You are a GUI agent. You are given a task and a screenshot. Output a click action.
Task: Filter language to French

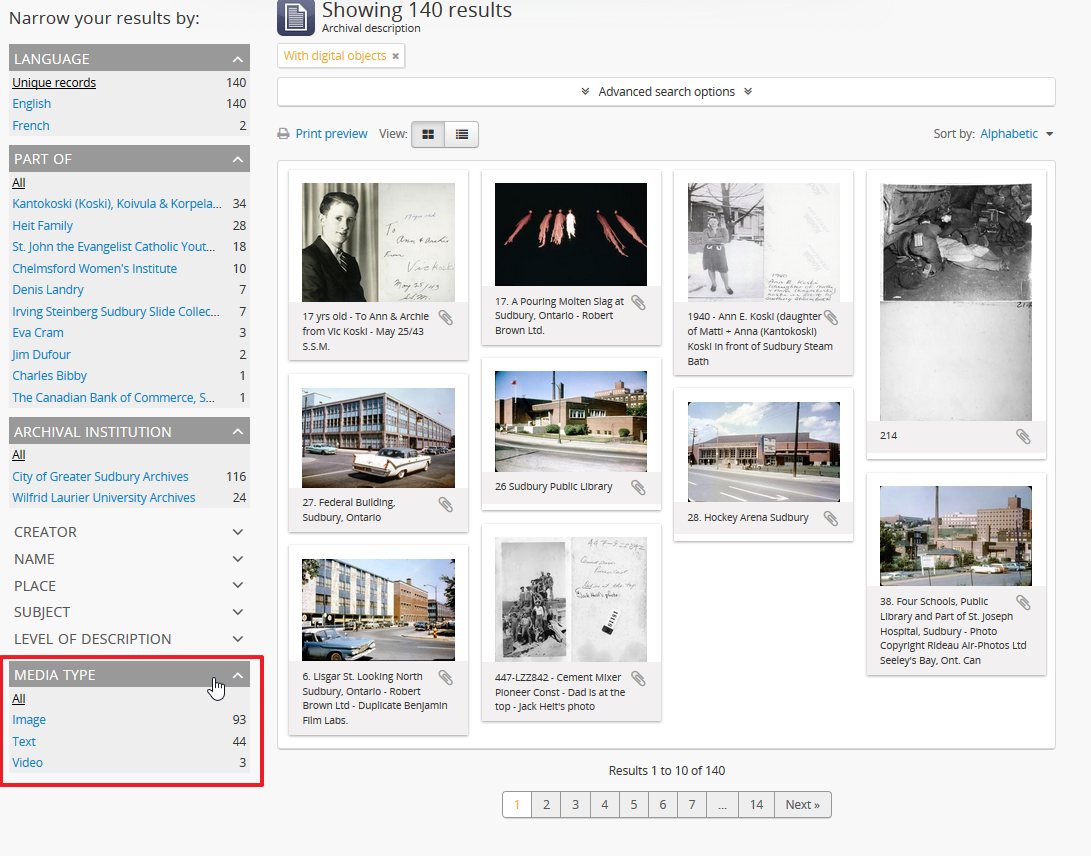point(31,126)
